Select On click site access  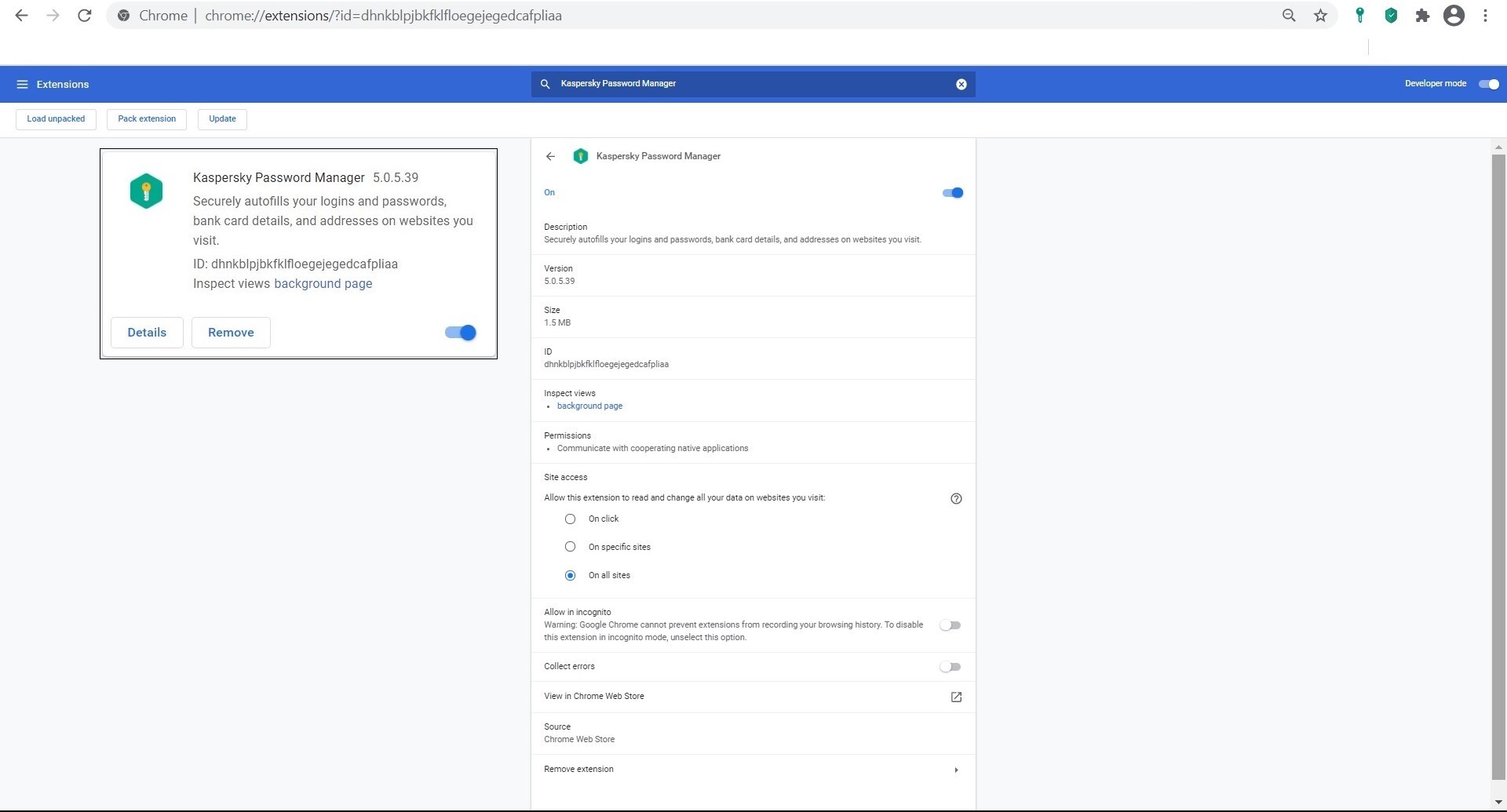pyautogui.click(x=571, y=519)
